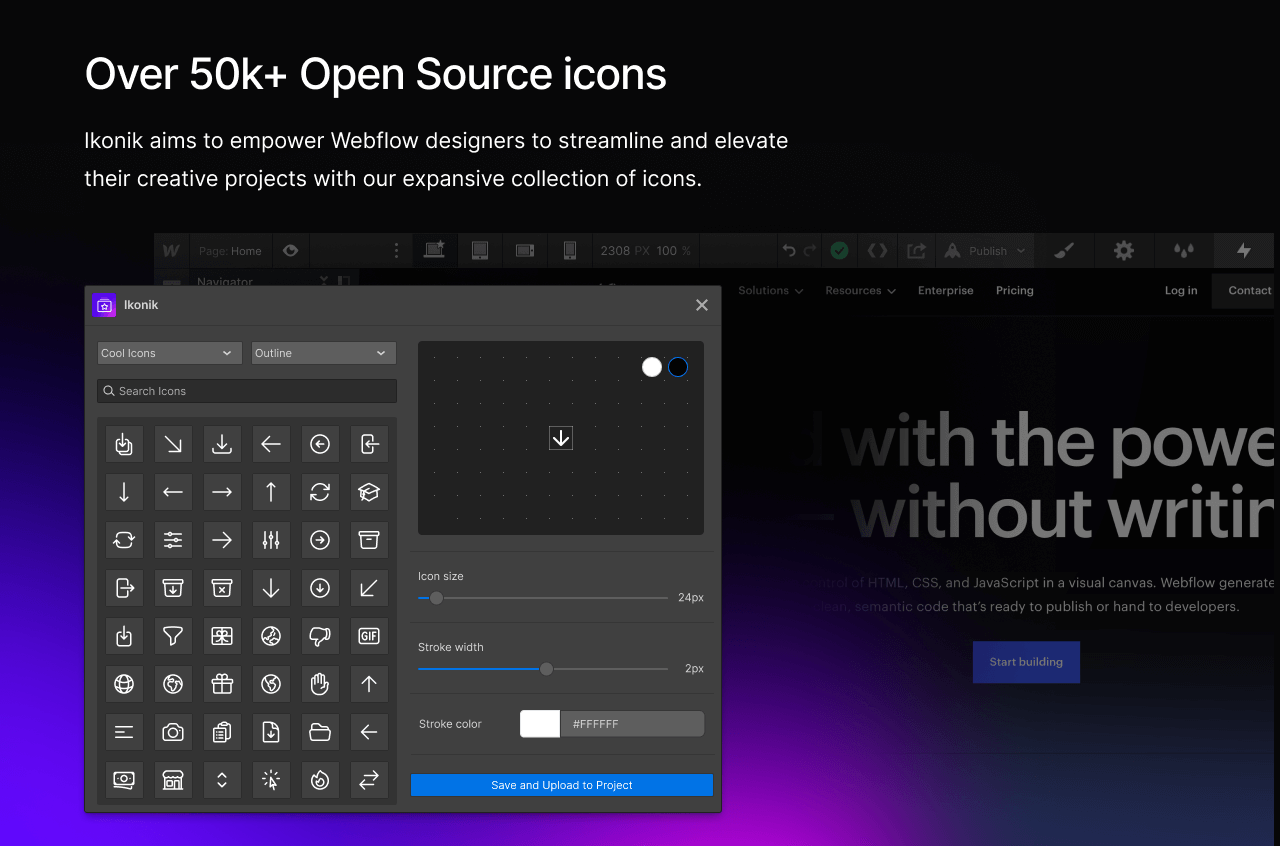
Task: Select the GIF icon
Action: 369,636
